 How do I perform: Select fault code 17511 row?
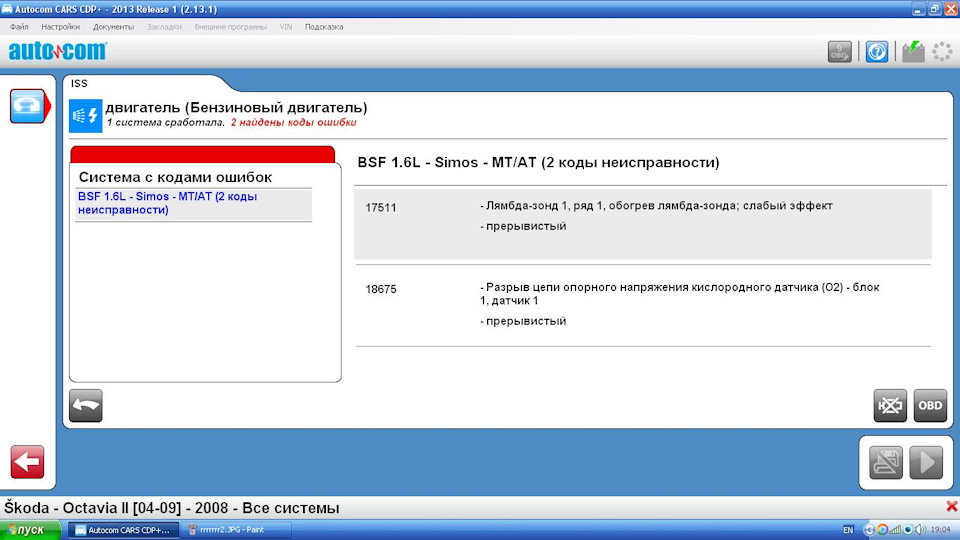click(643, 224)
